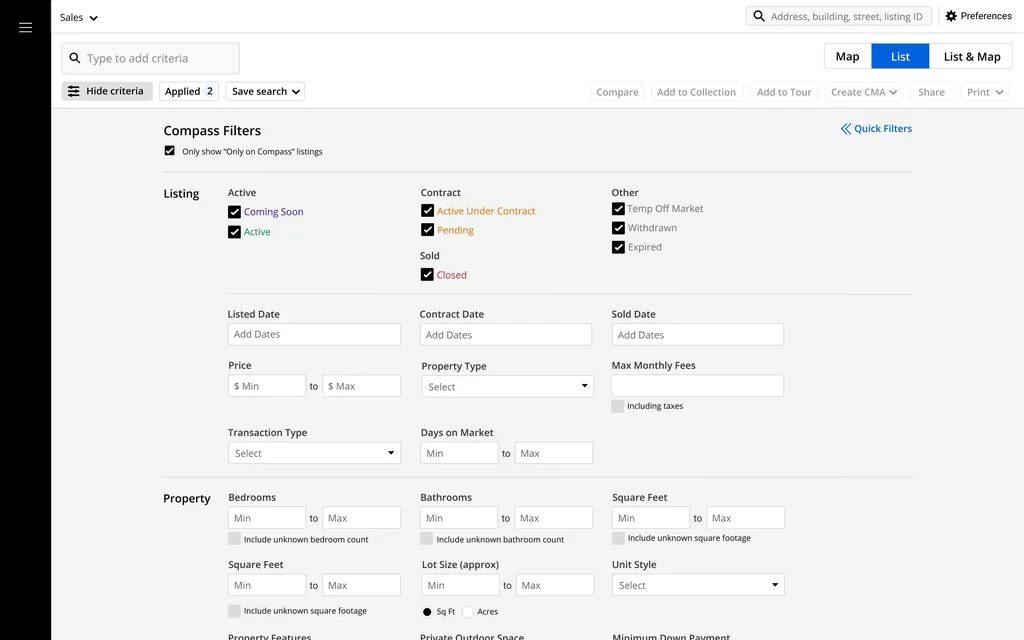Click the Price $ Max field
1024x640 pixels.
(x=362, y=386)
